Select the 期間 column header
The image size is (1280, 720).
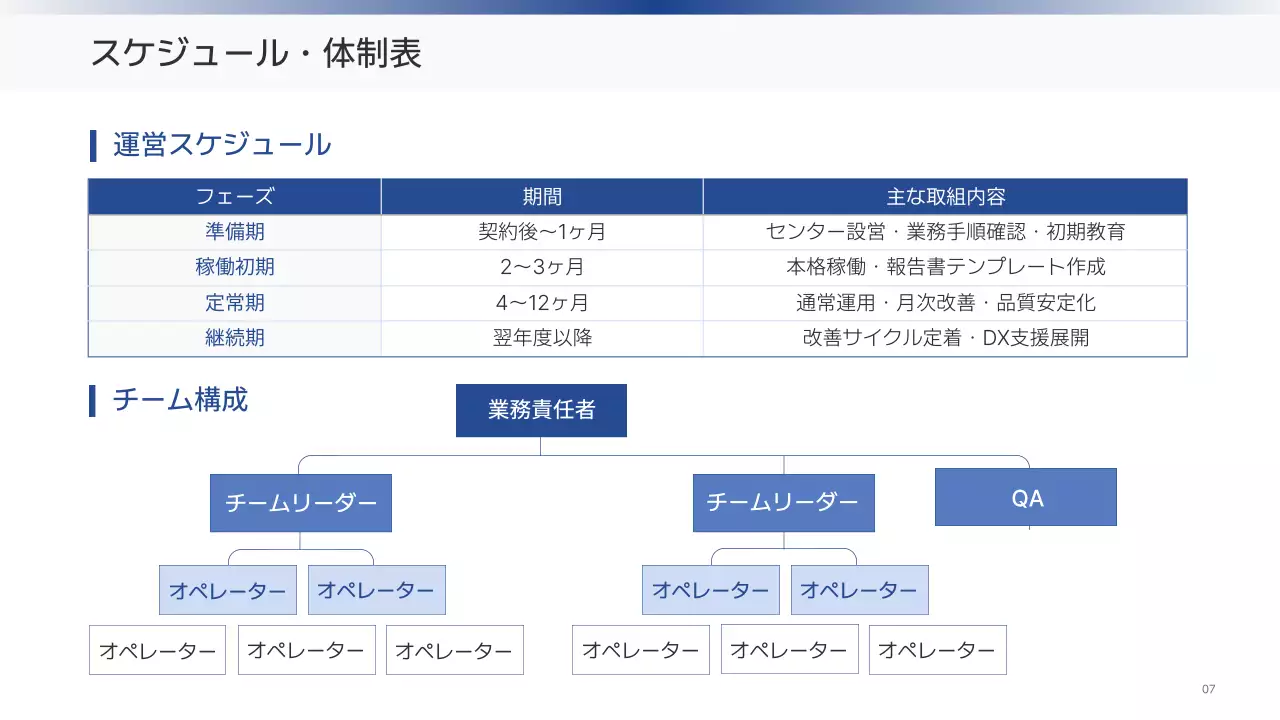pos(541,196)
